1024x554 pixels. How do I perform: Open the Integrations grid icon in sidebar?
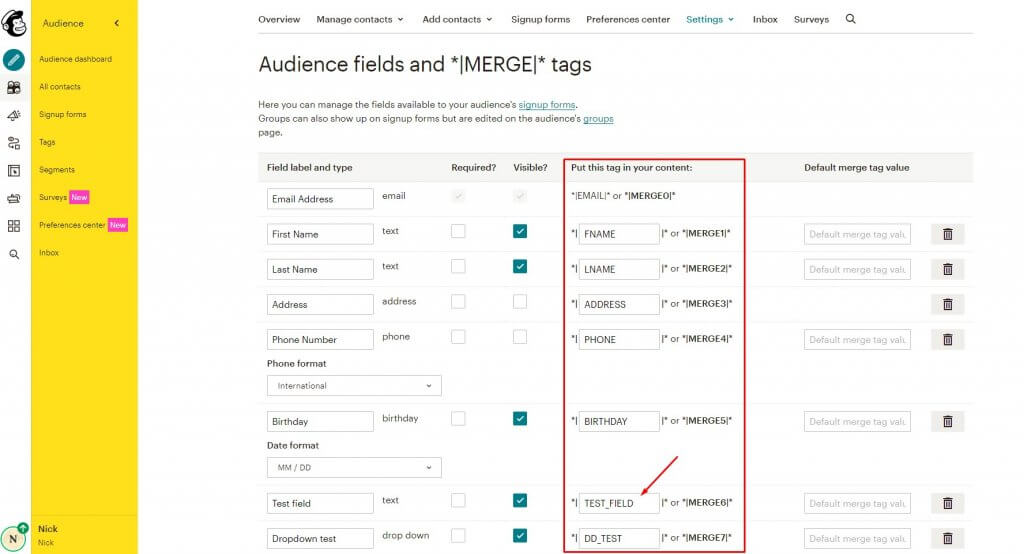tap(14, 226)
